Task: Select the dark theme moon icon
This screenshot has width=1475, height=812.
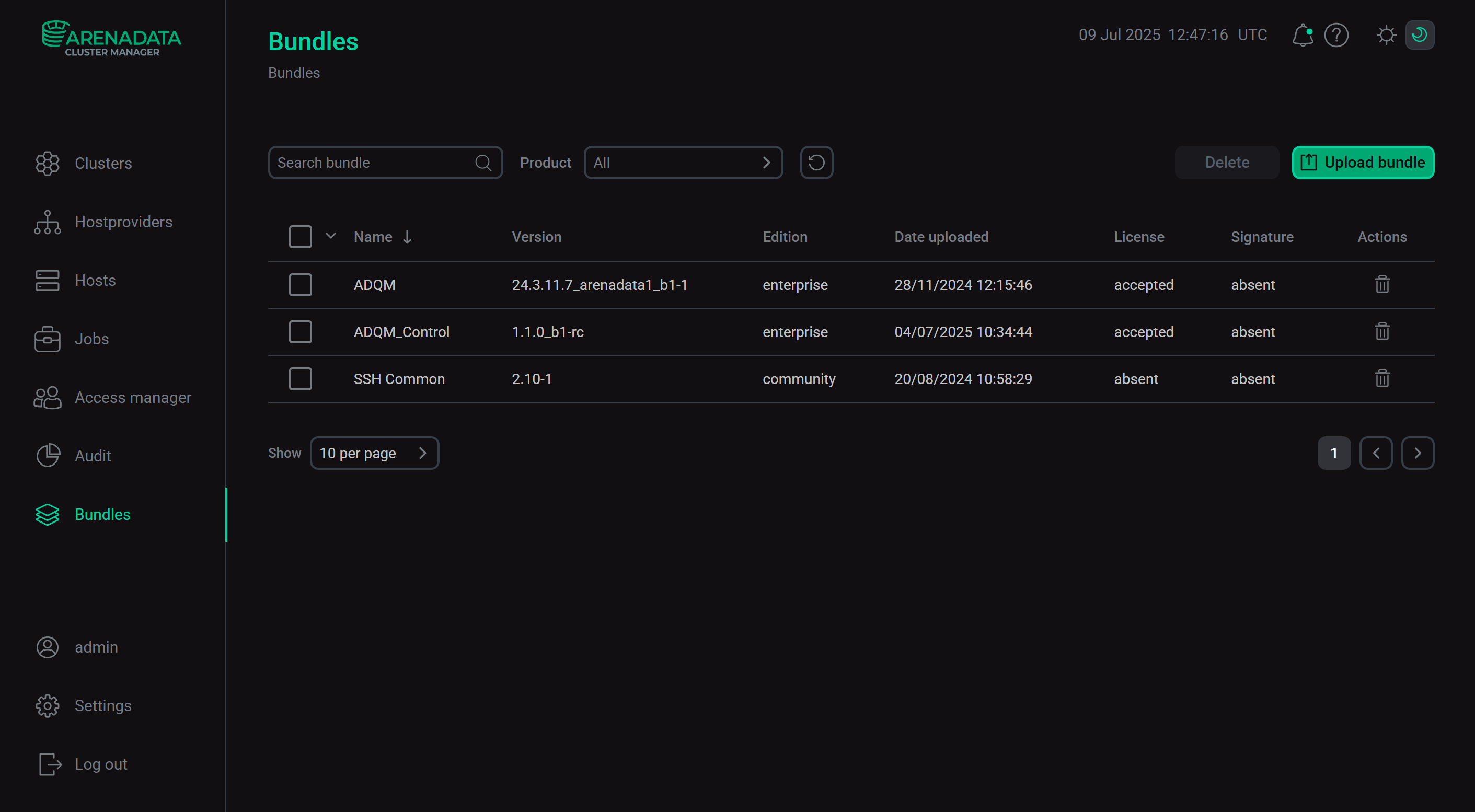Action: point(1419,35)
